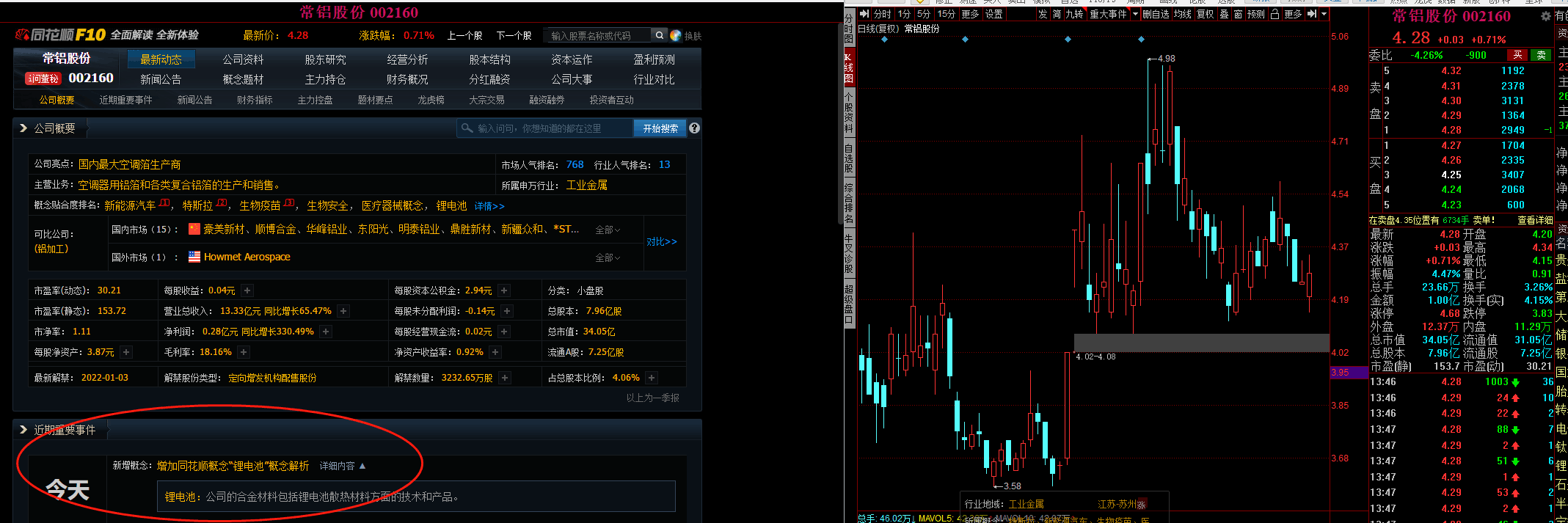Toggle 预测 prediction in chart toolbar
Screen dimensions: 1568x523
point(1256,14)
